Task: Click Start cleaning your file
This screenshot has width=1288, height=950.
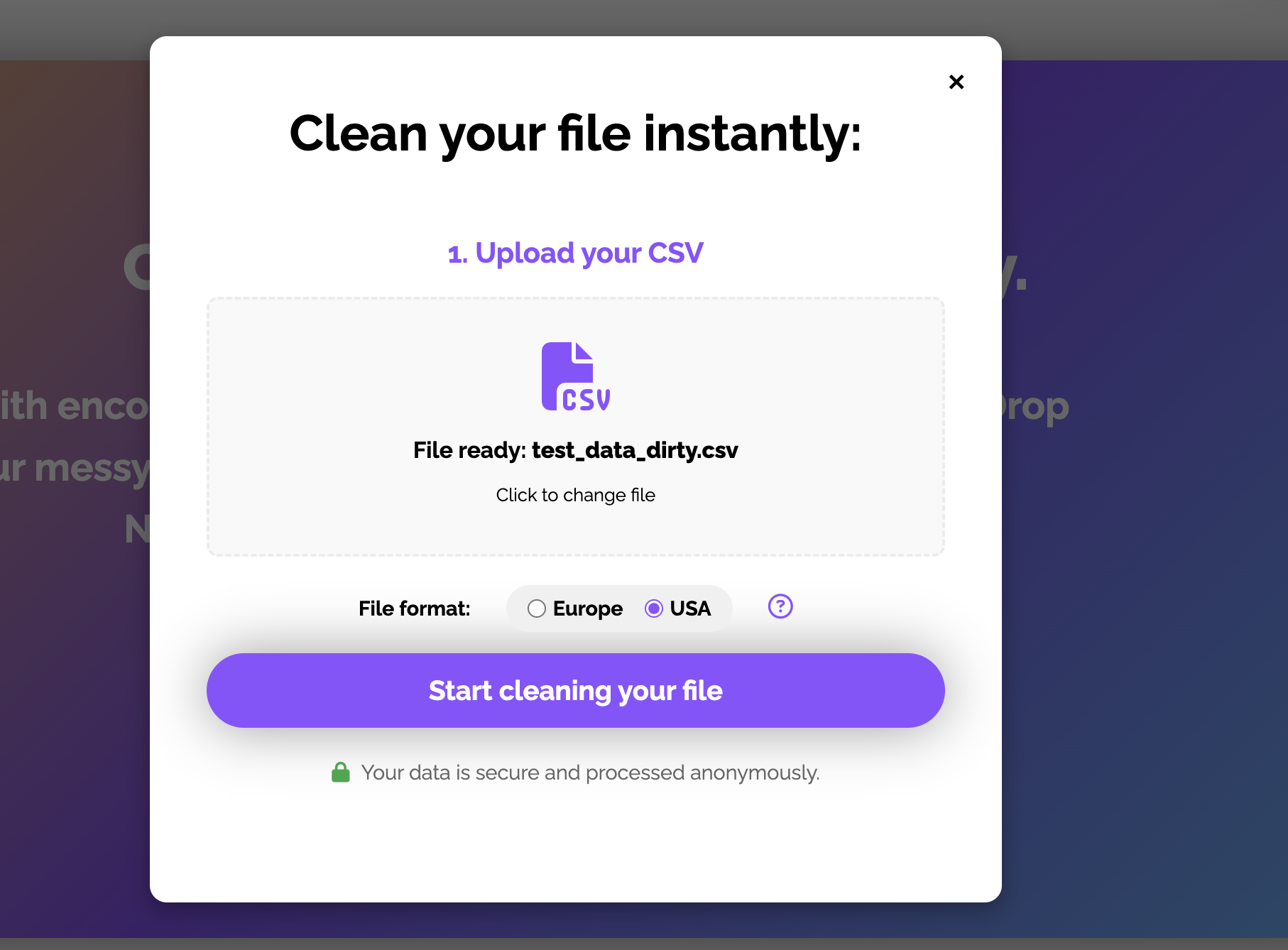Action: (x=575, y=689)
